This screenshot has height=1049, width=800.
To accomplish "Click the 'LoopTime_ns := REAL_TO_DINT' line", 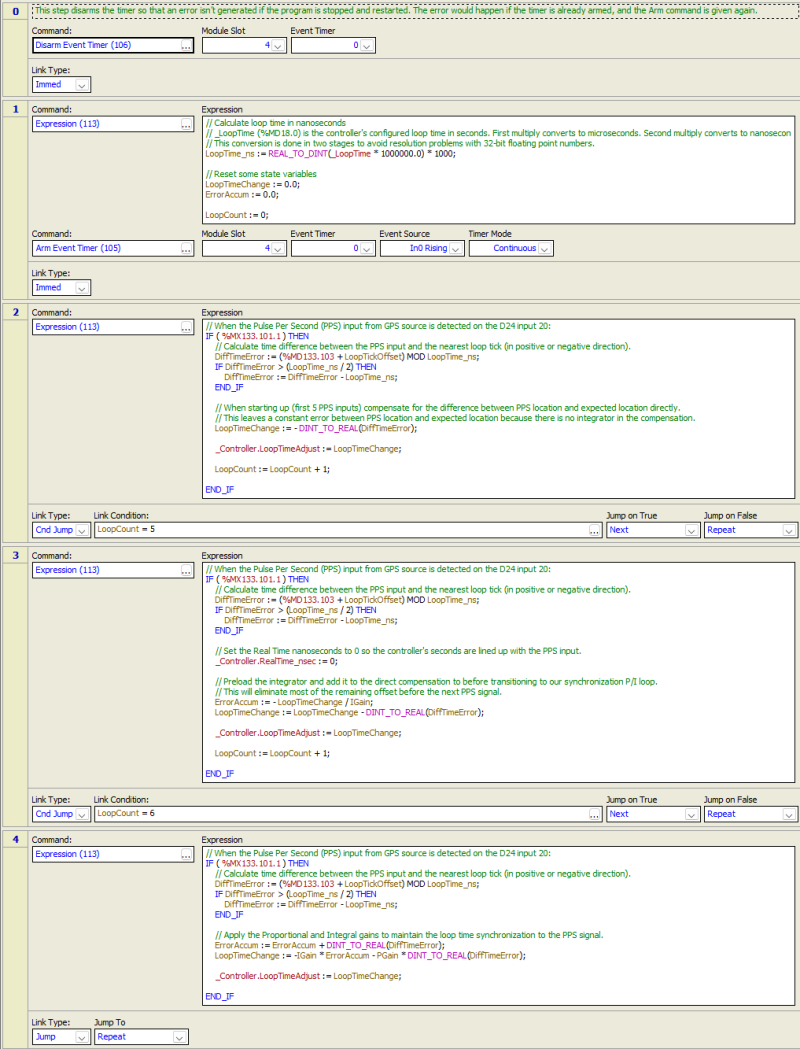I will (330, 154).
